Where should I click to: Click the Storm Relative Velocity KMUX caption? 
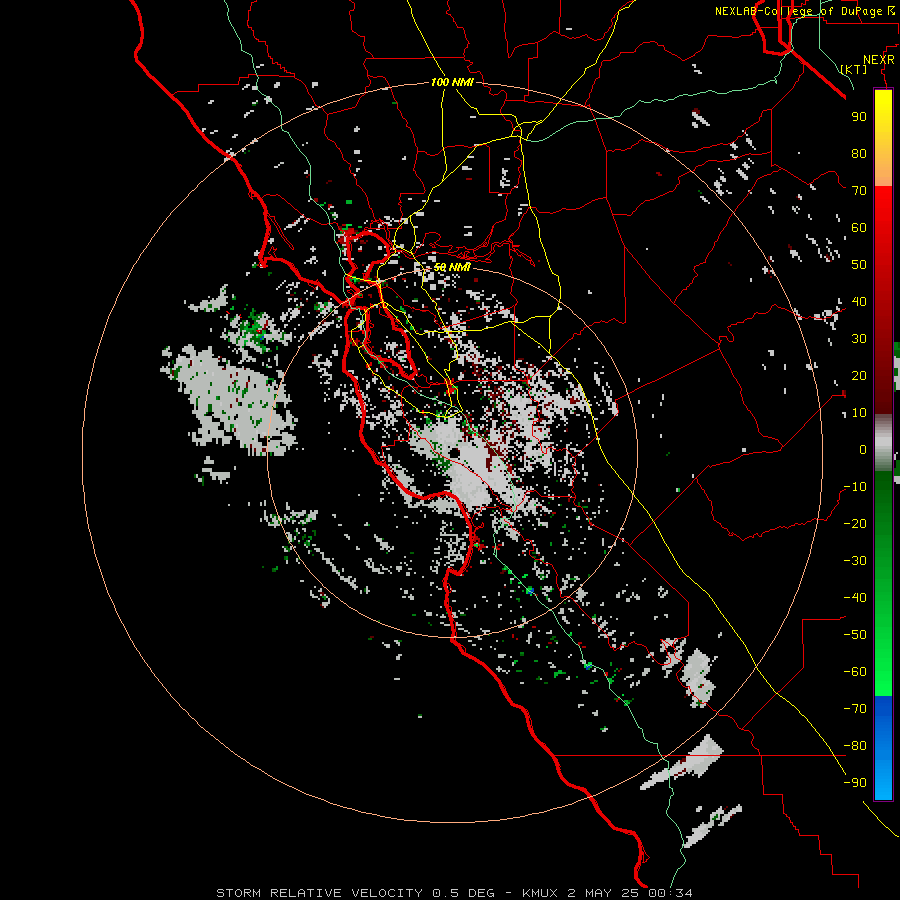[x=454, y=893]
